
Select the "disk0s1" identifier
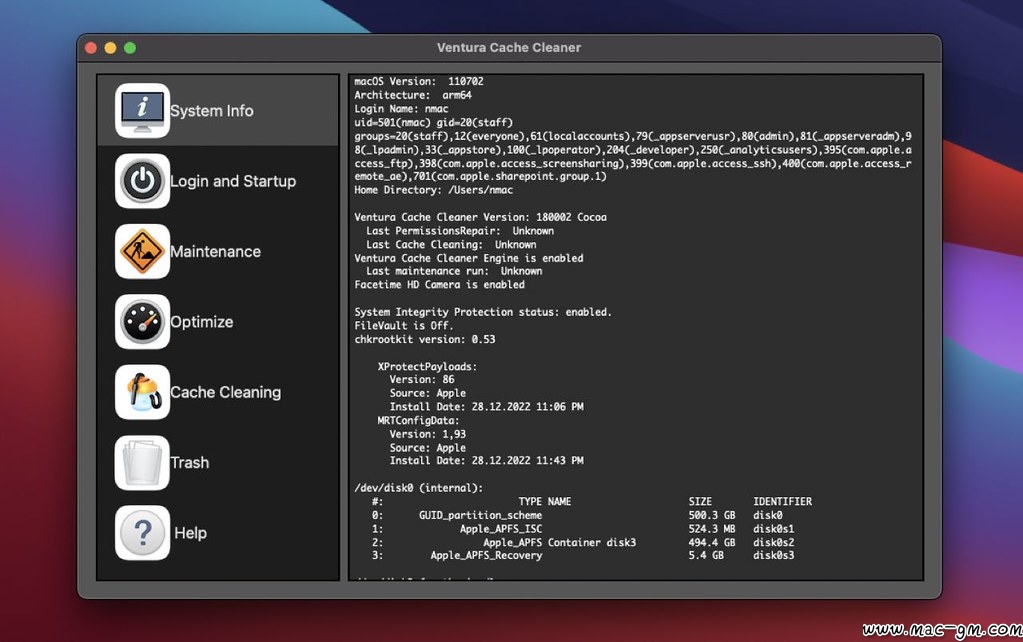point(774,529)
